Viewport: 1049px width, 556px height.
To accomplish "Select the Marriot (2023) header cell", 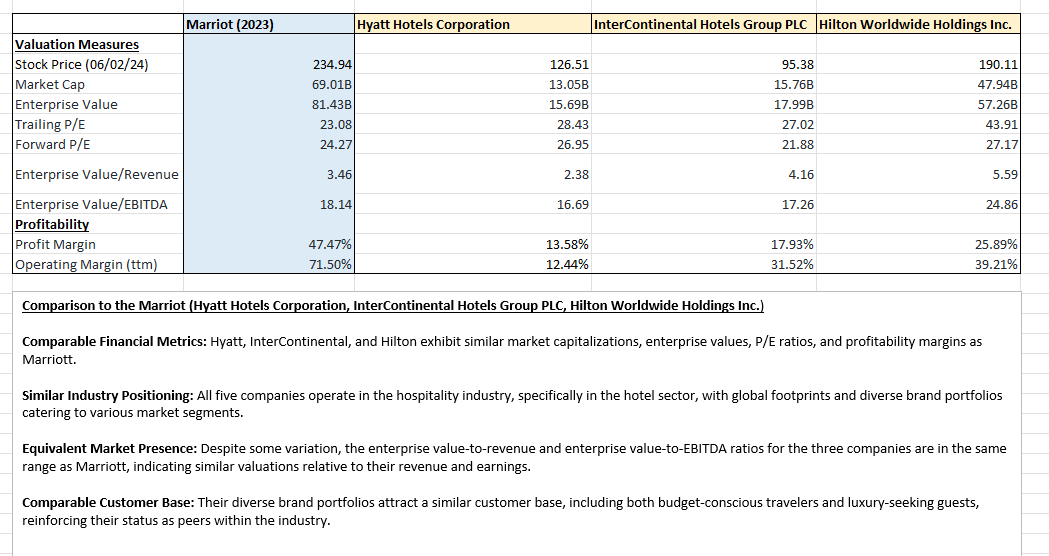I will coord(269,25).
